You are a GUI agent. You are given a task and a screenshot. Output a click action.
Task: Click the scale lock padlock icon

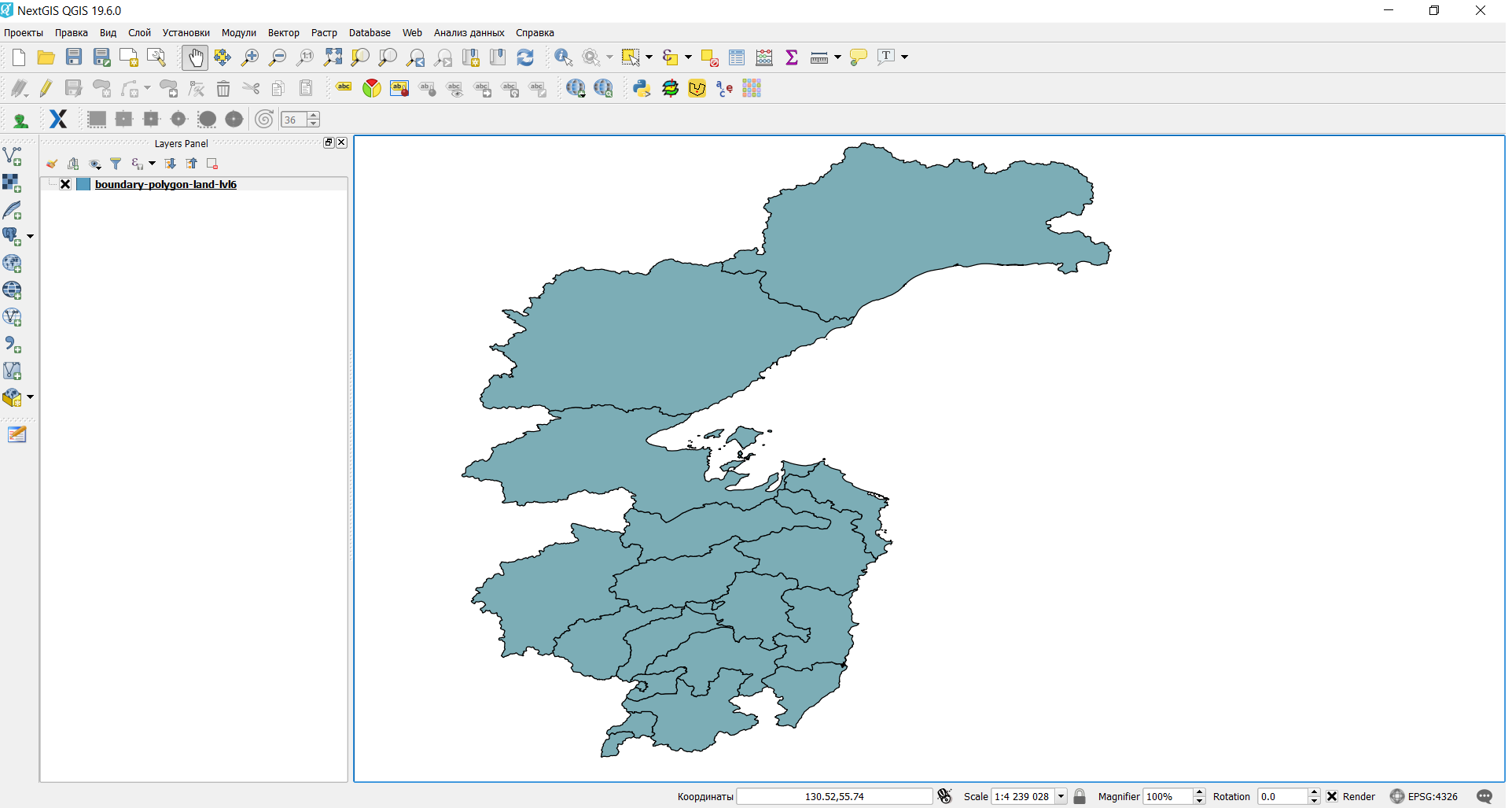[1080, 796]
